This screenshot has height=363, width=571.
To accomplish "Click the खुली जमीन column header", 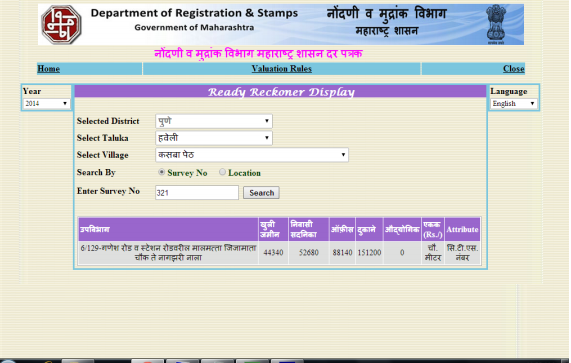I will pyautogui.click(x=273, y=229).
